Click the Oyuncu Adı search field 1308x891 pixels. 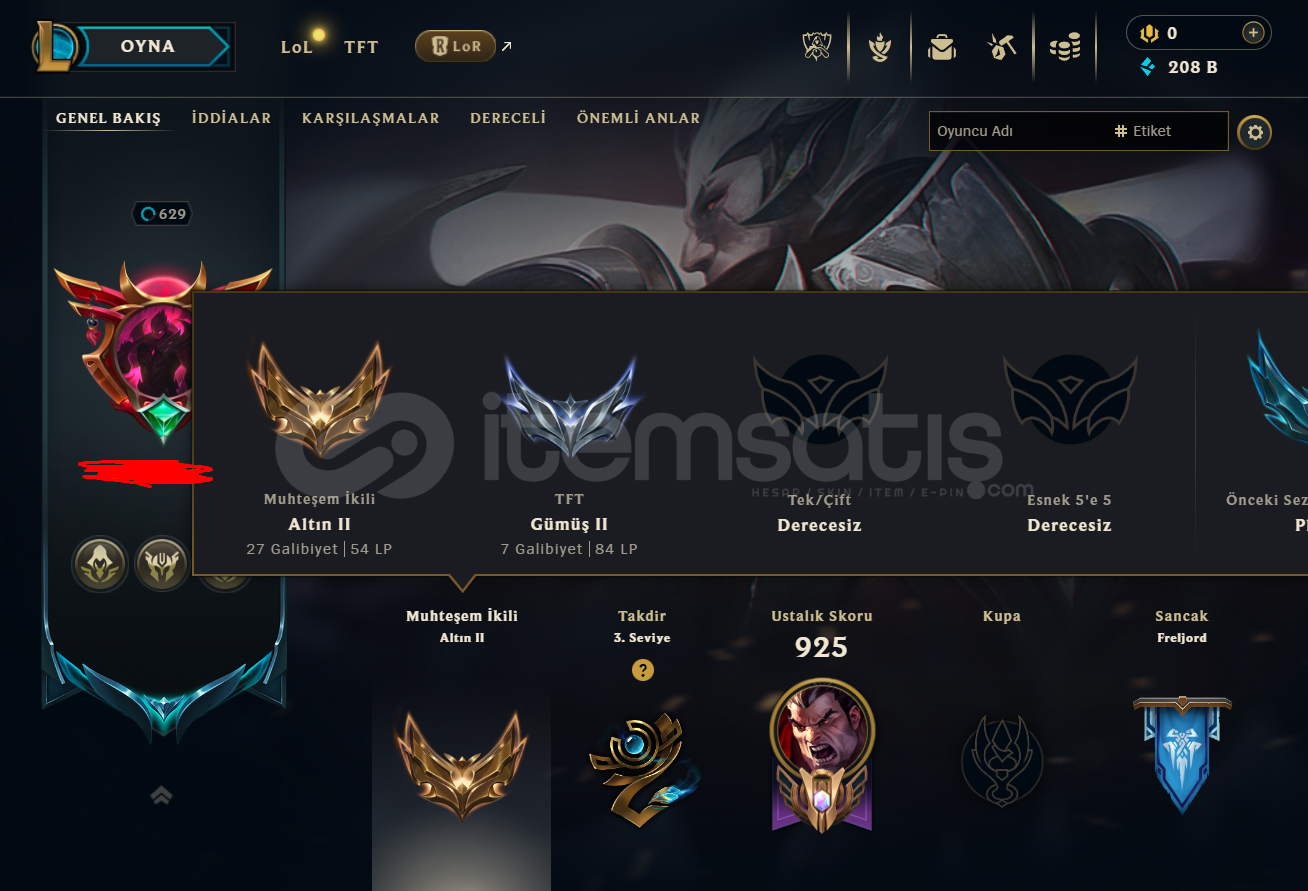[1020, 131]
